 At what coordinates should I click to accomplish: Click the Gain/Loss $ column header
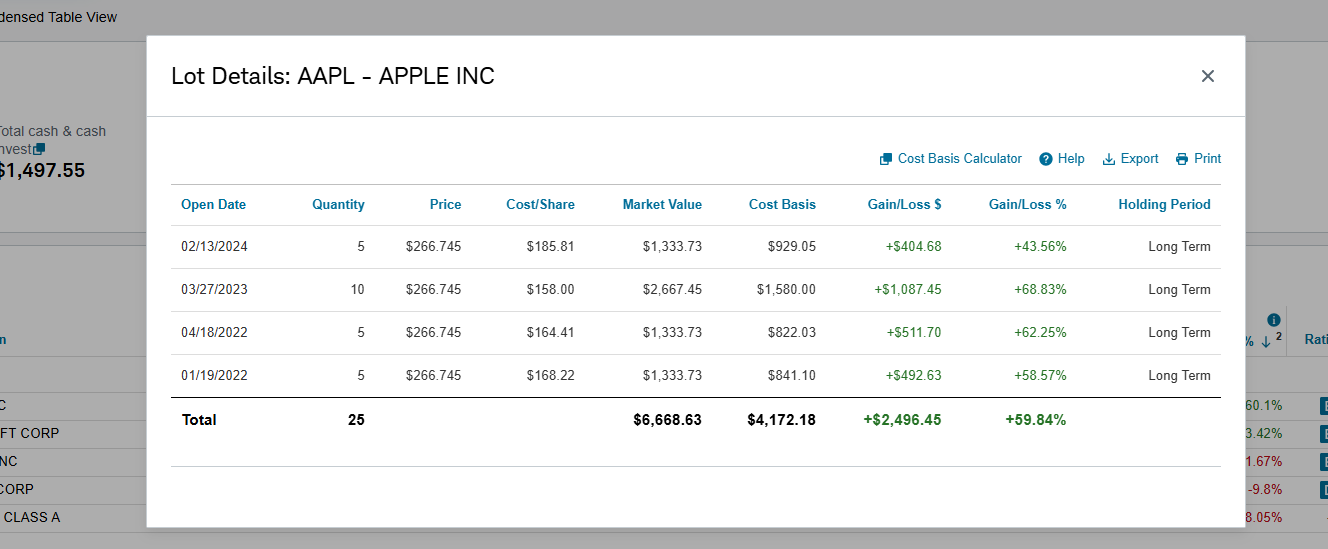coord(904,205)
